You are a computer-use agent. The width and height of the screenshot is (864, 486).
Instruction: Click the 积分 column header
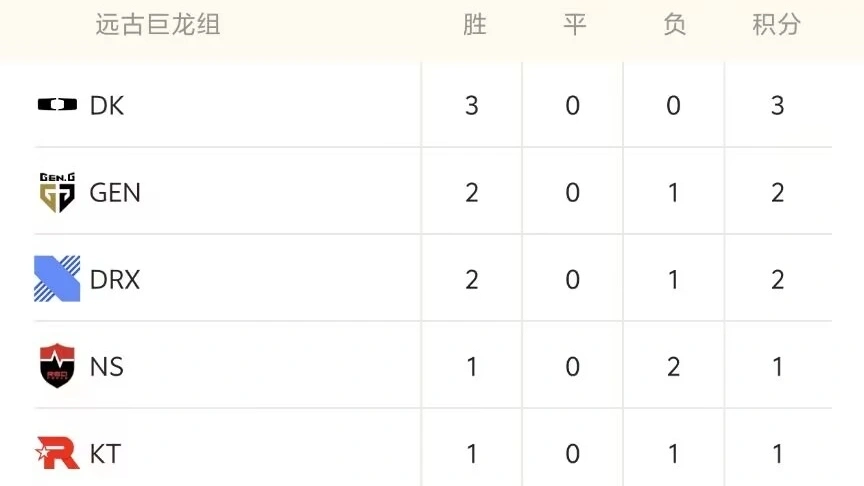[777, 25]
